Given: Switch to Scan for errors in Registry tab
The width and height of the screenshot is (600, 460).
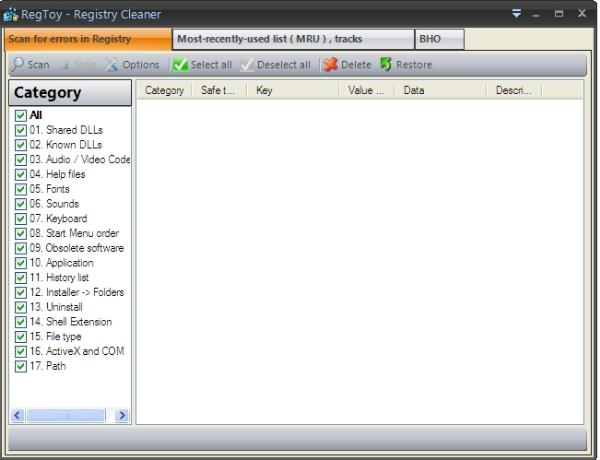Looking at the screenshot, I should pos(88,39).
